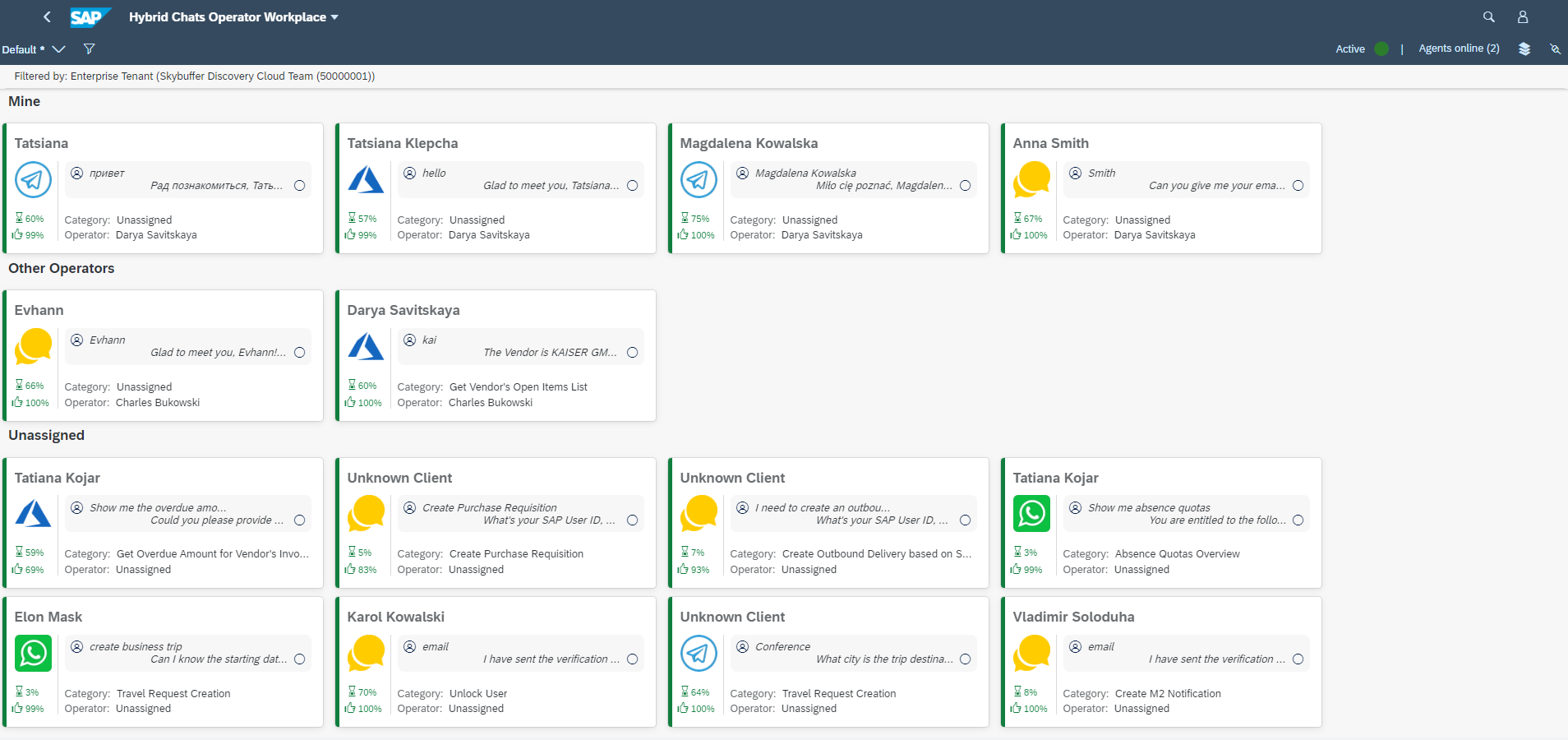1568x740 pixels.
Task: Click 'Create M2 Notification' category text
Action: [1168, 694]
